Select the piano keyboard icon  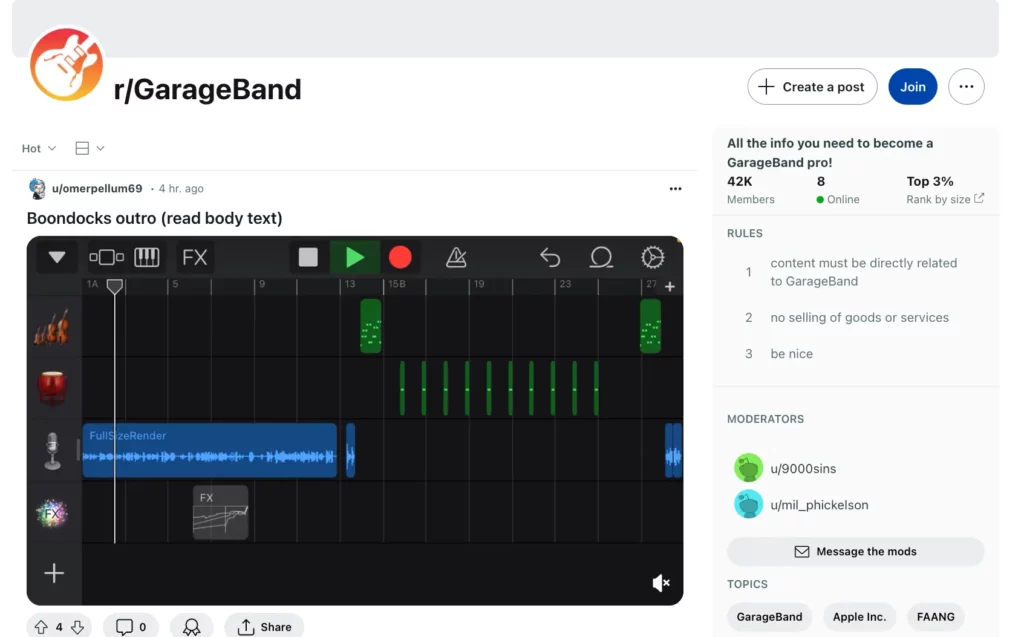click(147, 258)
